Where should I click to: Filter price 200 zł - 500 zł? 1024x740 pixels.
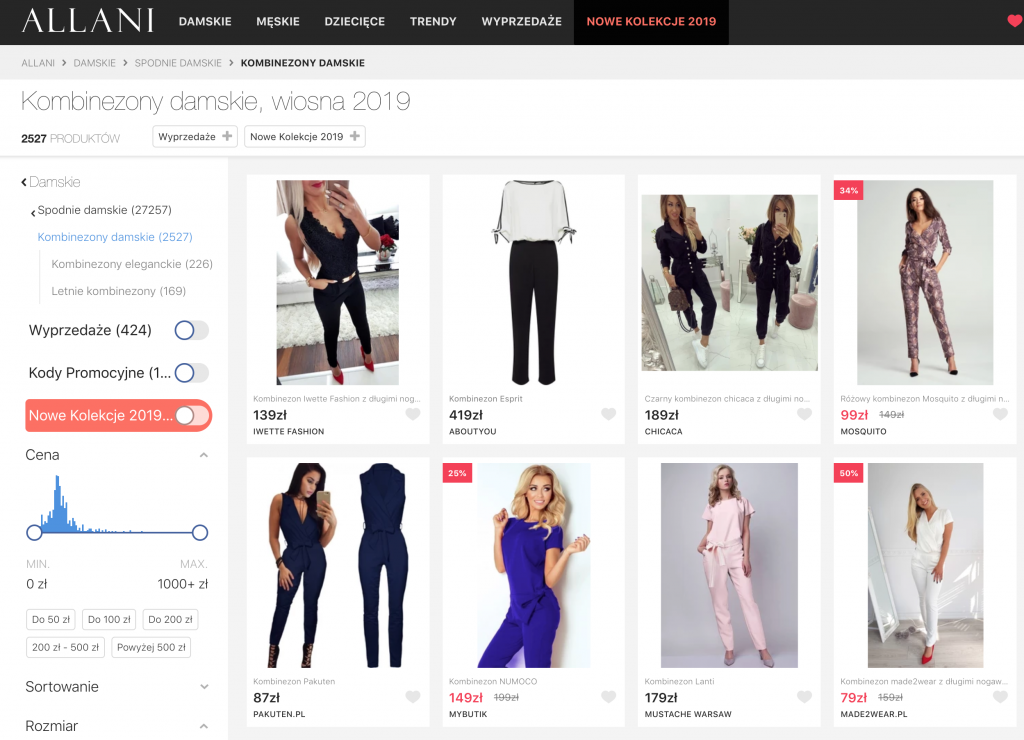[x=65, y=647]
